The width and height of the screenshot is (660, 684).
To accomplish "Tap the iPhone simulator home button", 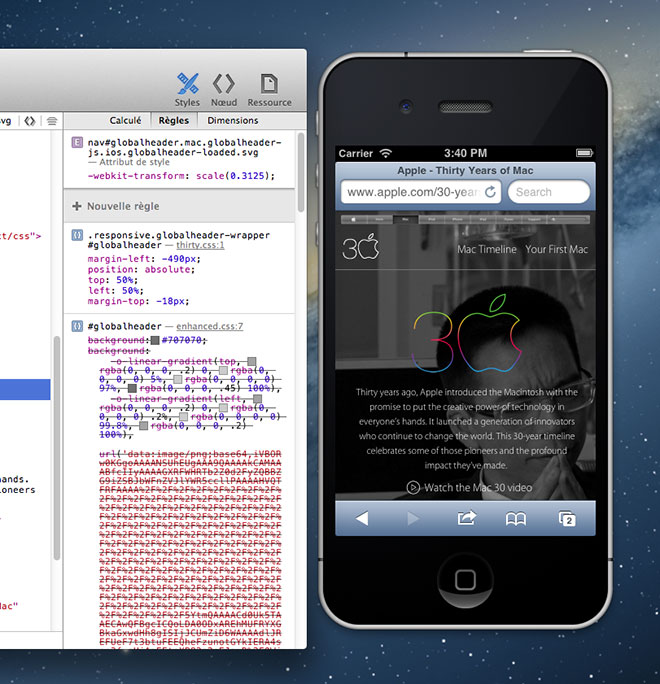I will pos(465,580).
